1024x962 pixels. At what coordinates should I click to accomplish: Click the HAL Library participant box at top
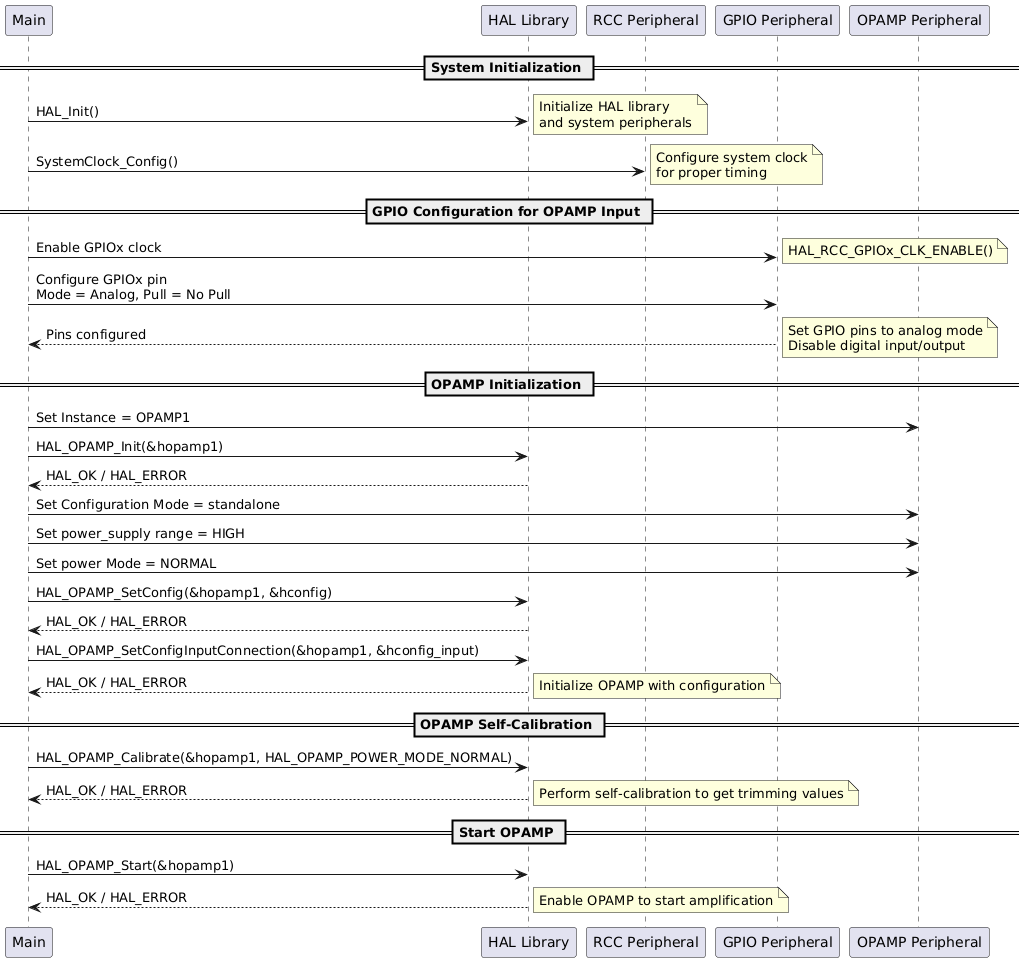point(528,20)
